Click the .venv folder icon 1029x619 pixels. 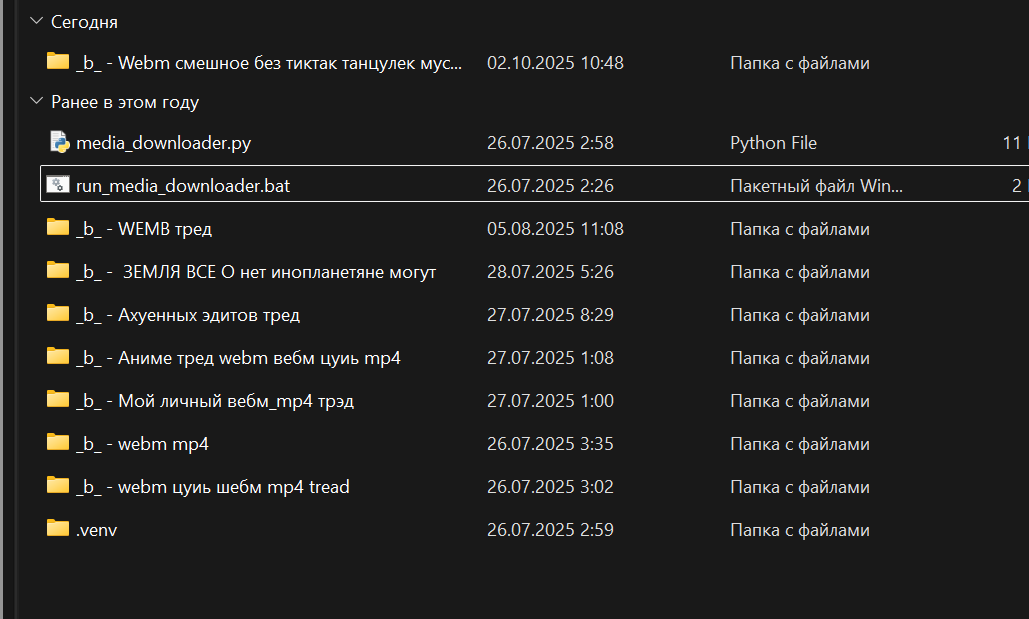(58, 529)
